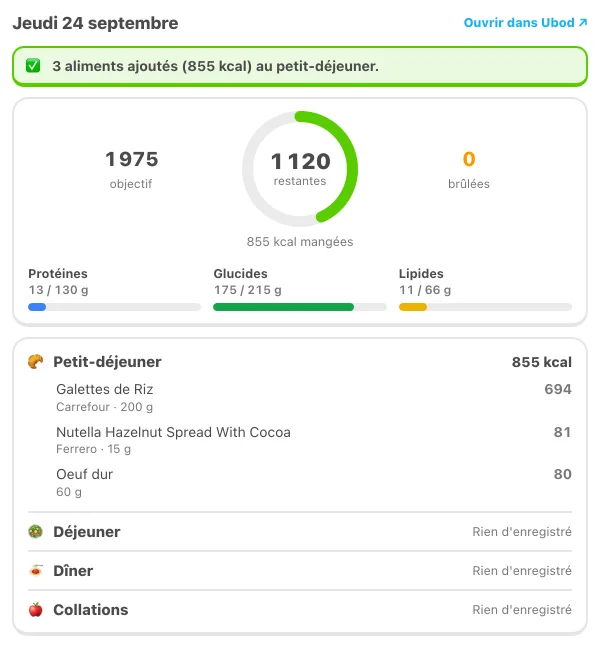Click the salad icon next to Déjeuner
600x649 pixels.
tap(36, 531)
